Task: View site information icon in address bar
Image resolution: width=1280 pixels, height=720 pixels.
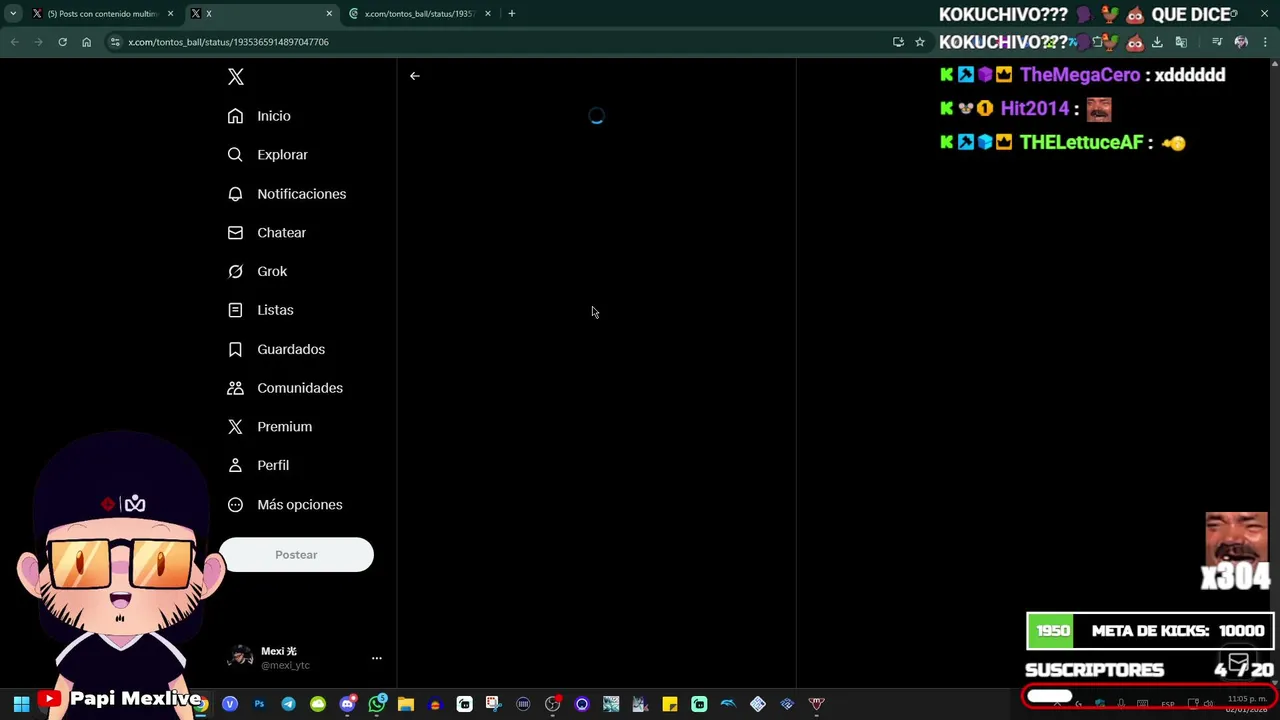Action: (115, 42)
